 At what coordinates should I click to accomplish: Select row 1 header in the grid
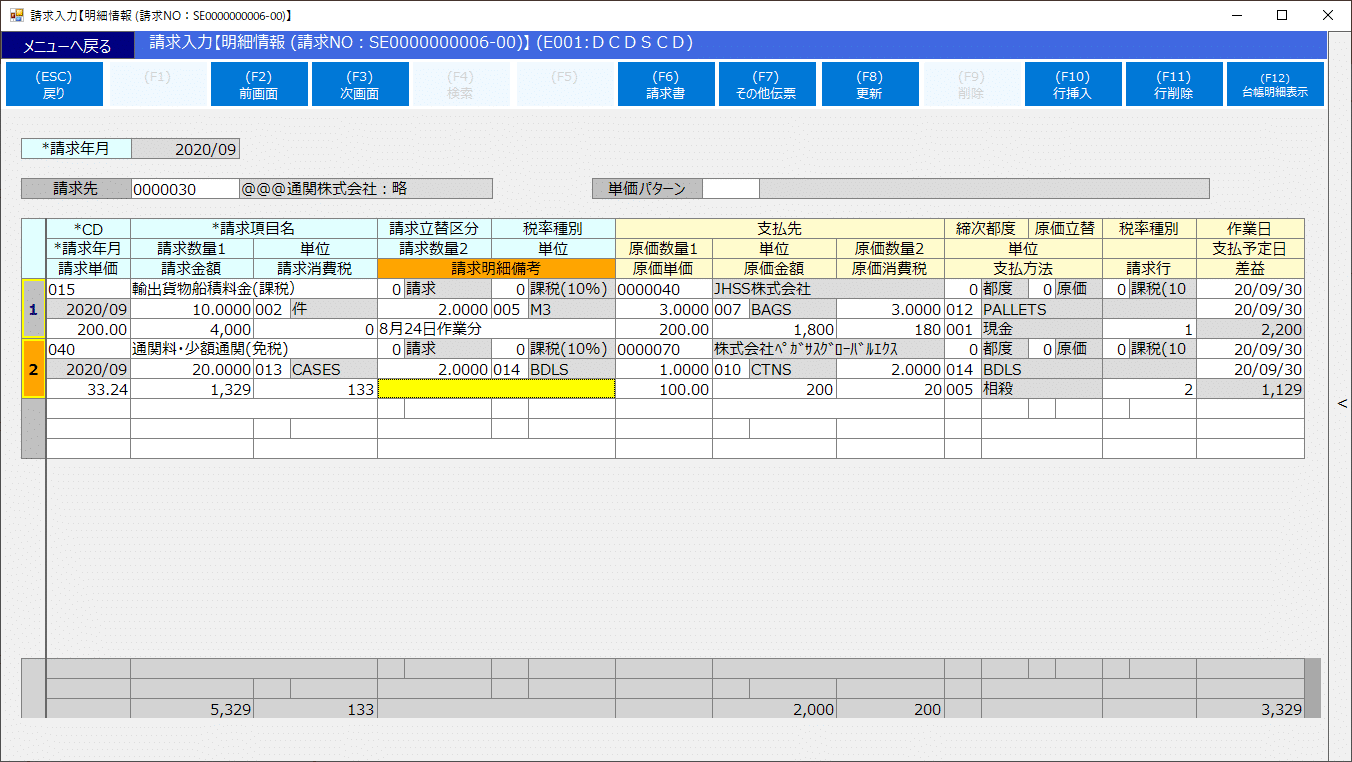tap(33, 309)
